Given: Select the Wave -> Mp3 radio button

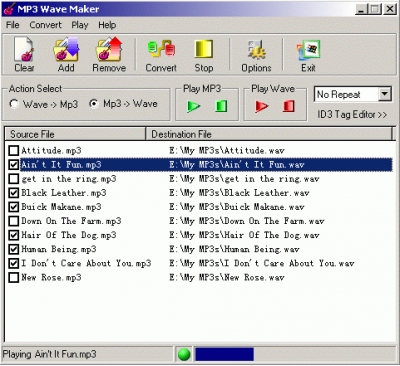Looking at the screenshot, I should (x=14, y=104).
